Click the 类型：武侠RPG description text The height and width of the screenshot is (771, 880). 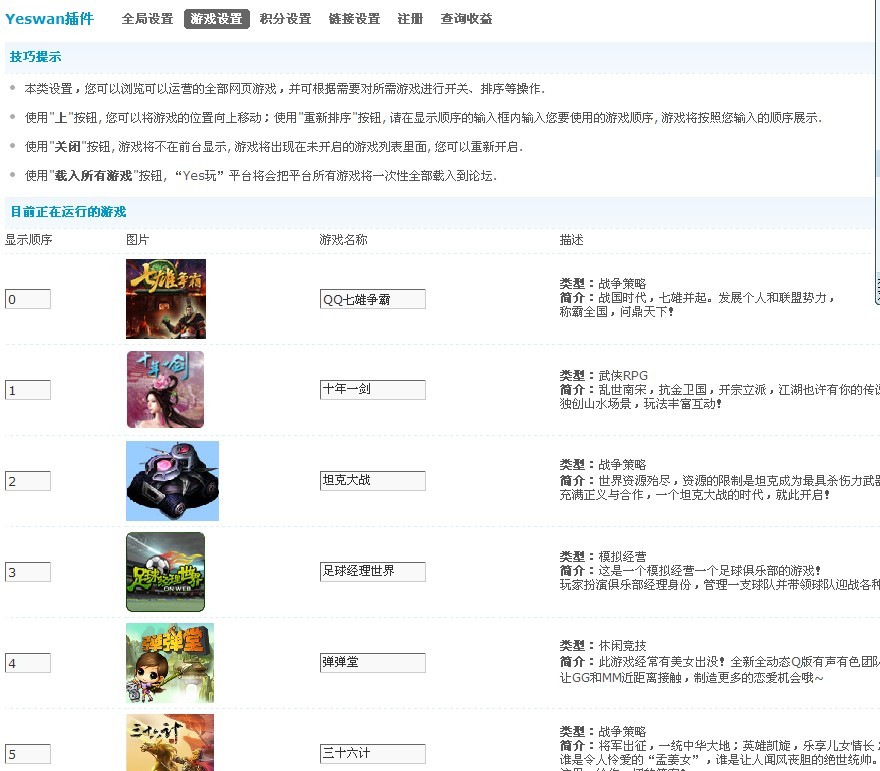tap(604, 375)
